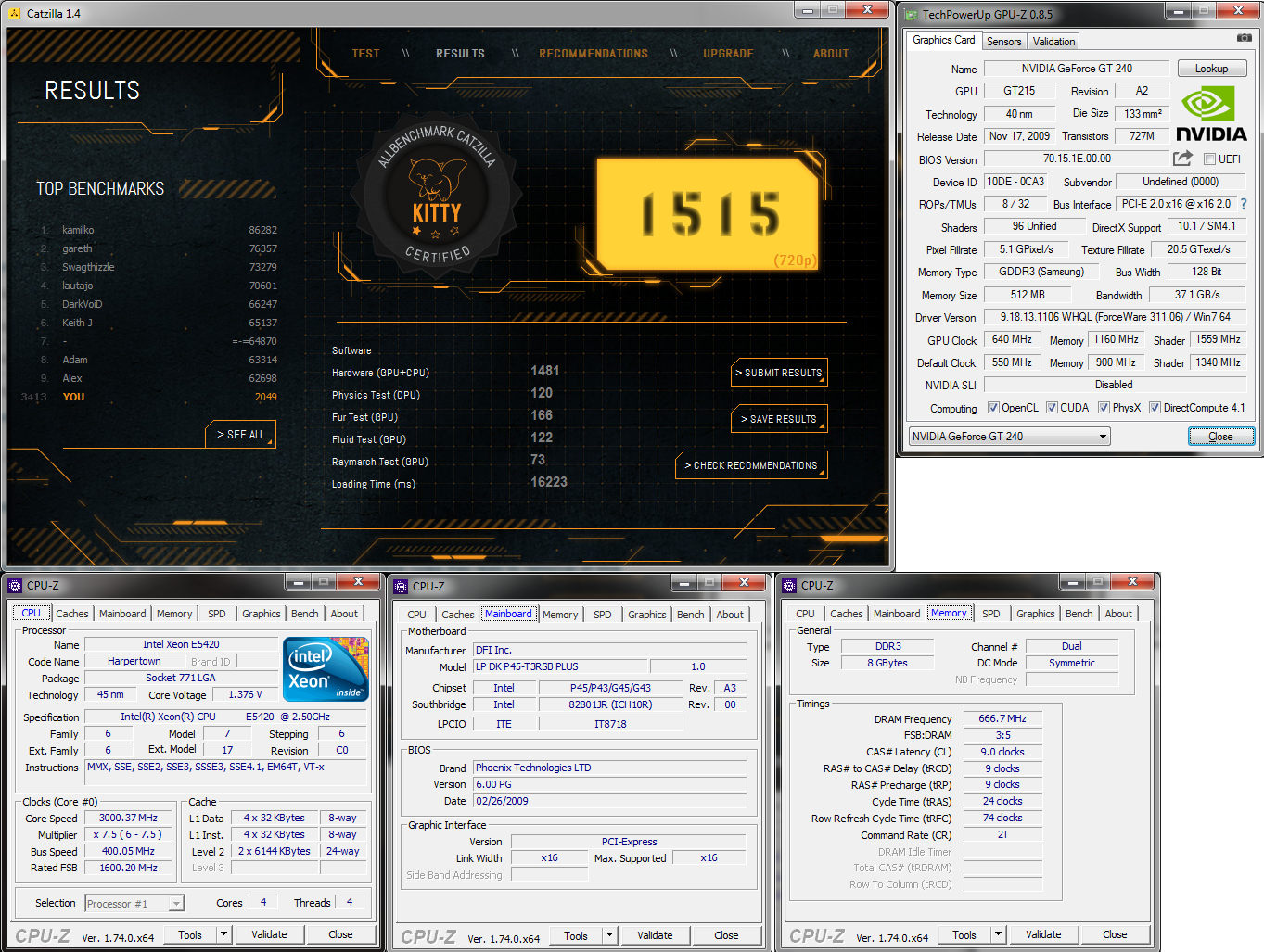Toggle the OpenCL checkbox

(993, 408)
